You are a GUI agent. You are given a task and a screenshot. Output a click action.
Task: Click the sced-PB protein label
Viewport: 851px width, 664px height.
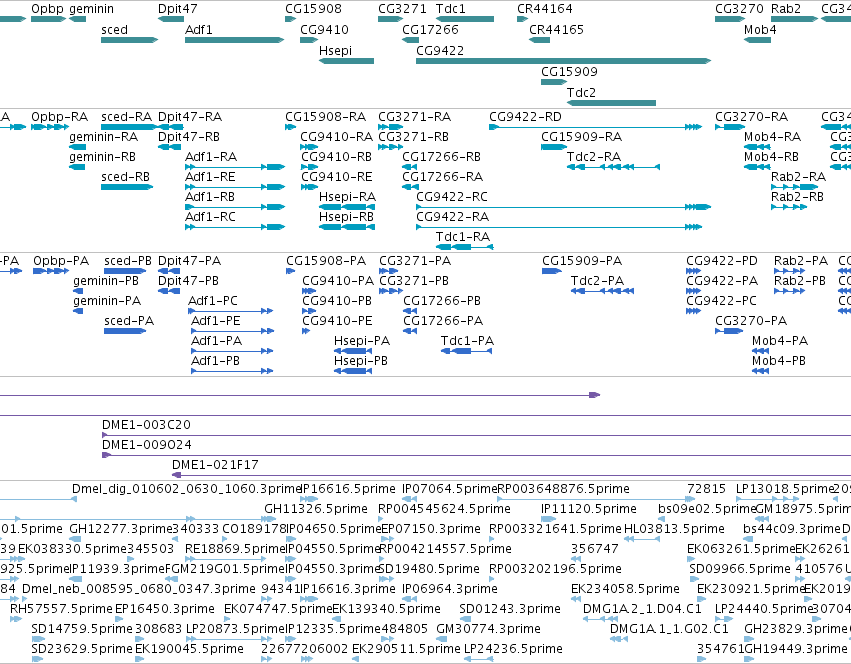(x=128, y=261)
